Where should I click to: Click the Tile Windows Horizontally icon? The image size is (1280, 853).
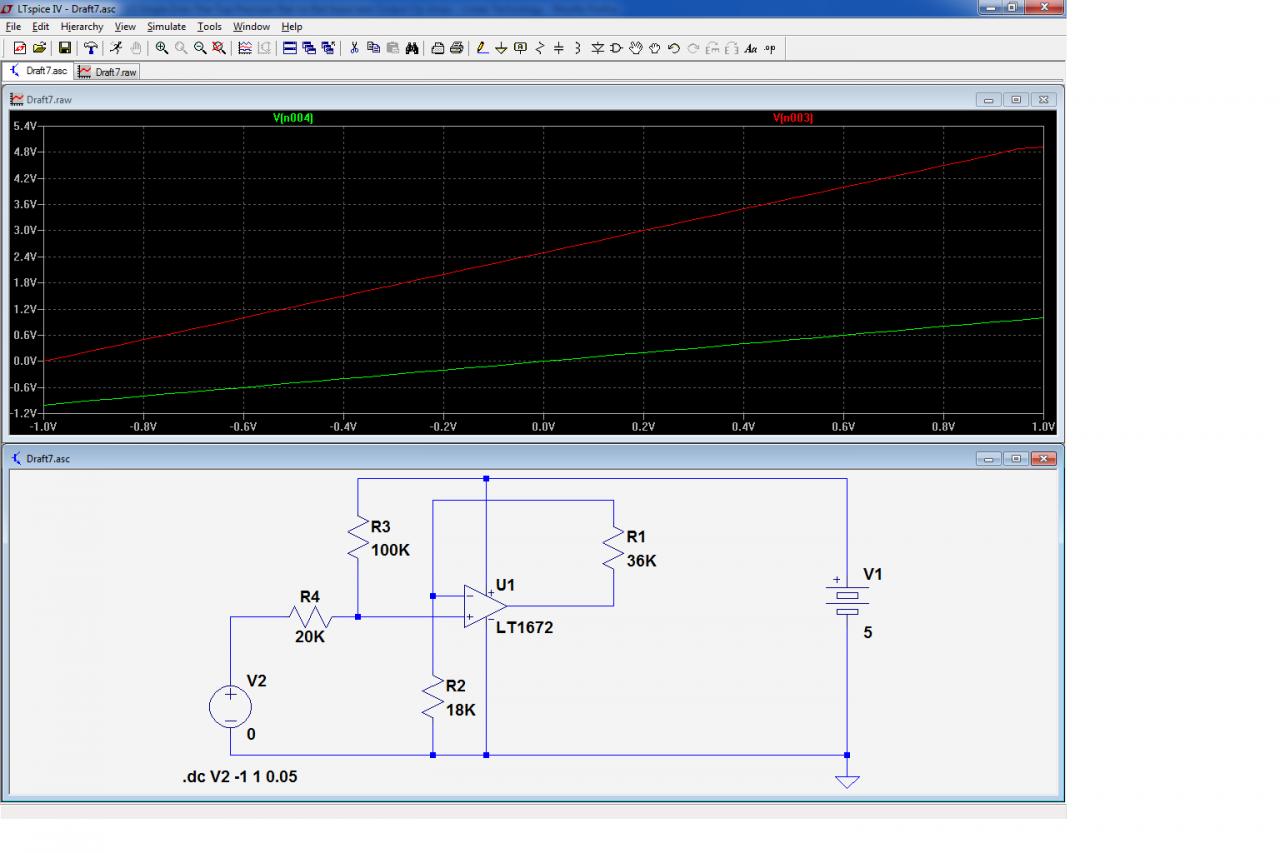click(290, 48)
